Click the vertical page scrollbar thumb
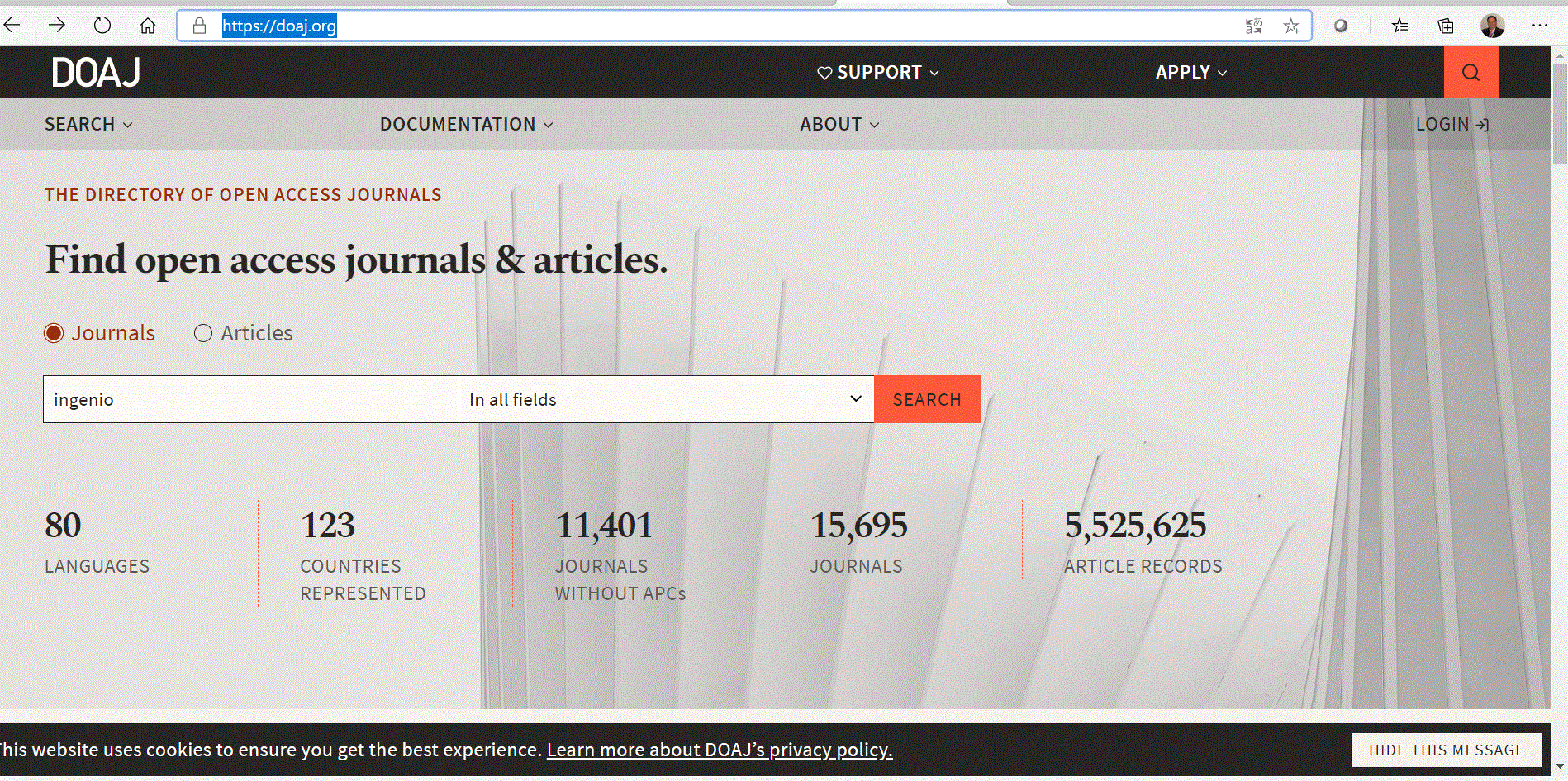1568x781 pixels. 1560,112
